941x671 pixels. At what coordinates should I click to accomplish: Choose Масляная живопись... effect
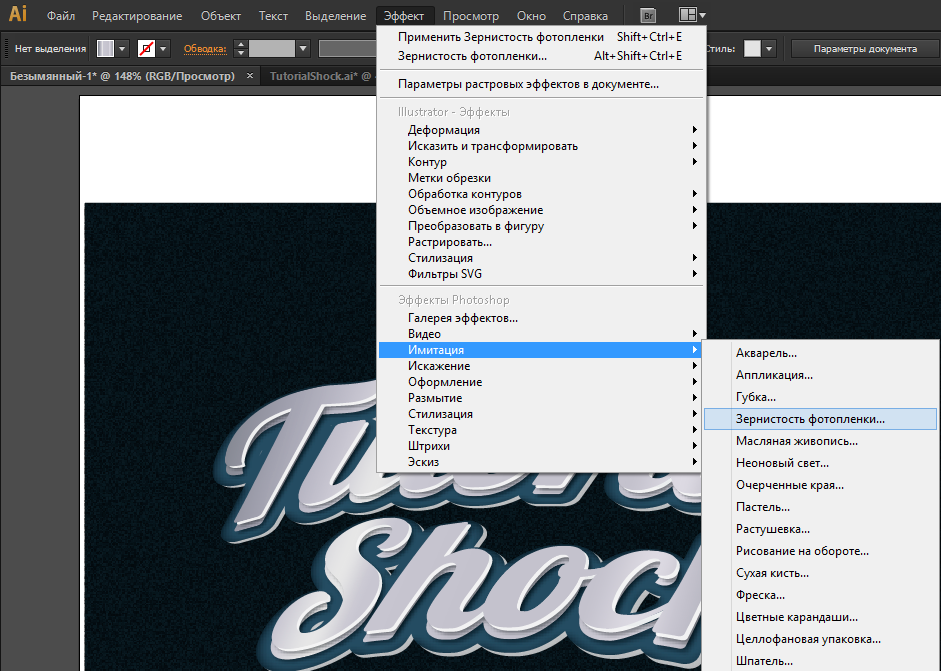[820, 441]
